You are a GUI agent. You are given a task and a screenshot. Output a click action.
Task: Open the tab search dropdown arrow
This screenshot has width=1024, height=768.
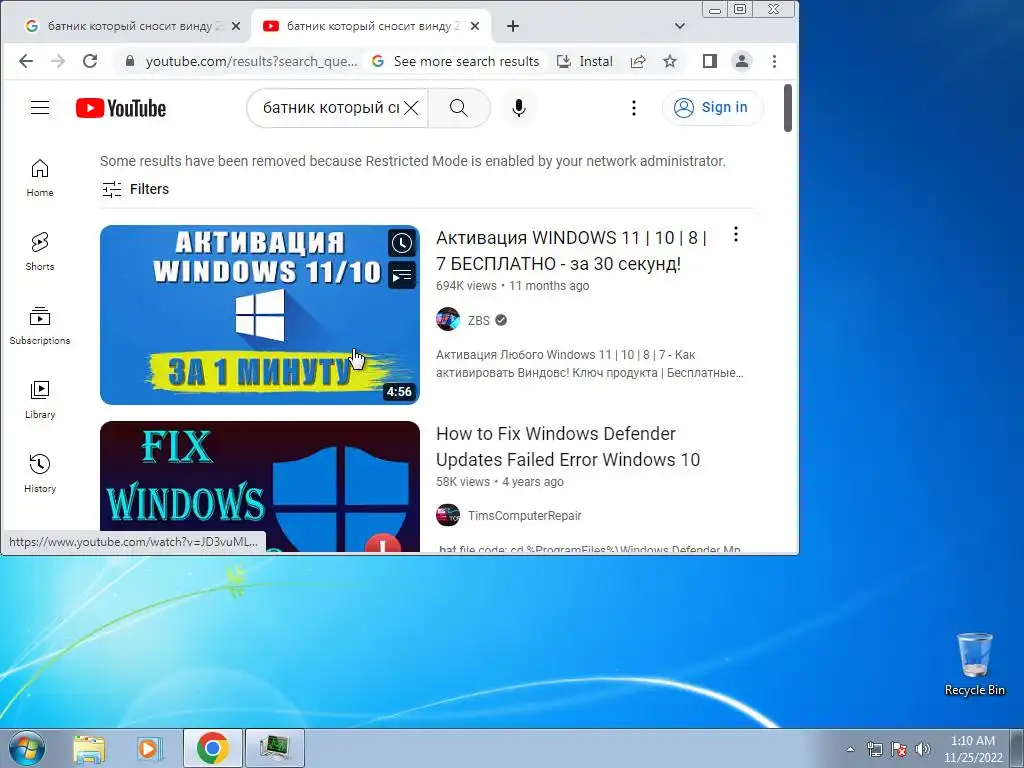(x=680, y=26)
